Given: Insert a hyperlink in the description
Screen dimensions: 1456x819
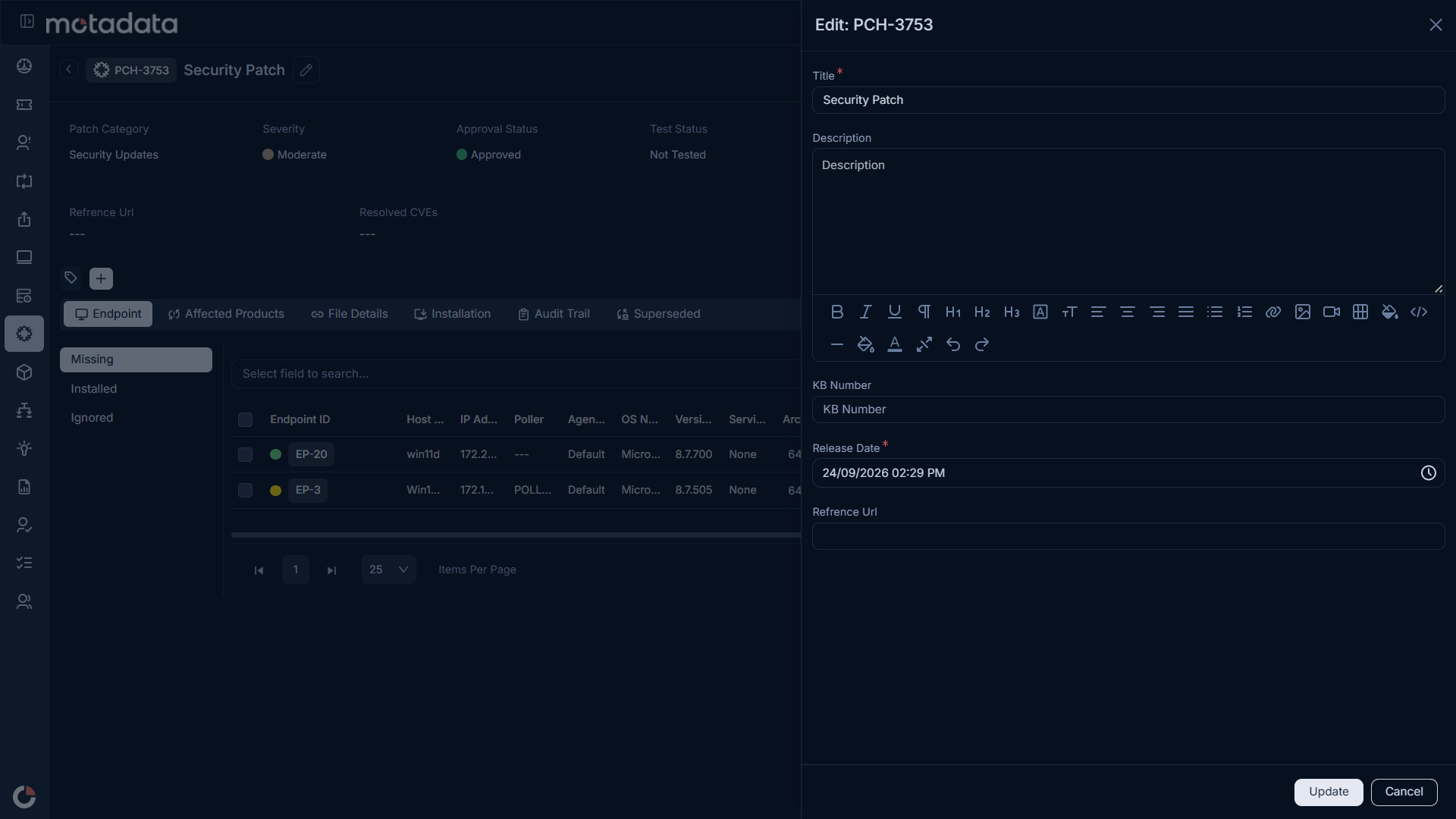Looking at the screenshot, I should 1273,312.
